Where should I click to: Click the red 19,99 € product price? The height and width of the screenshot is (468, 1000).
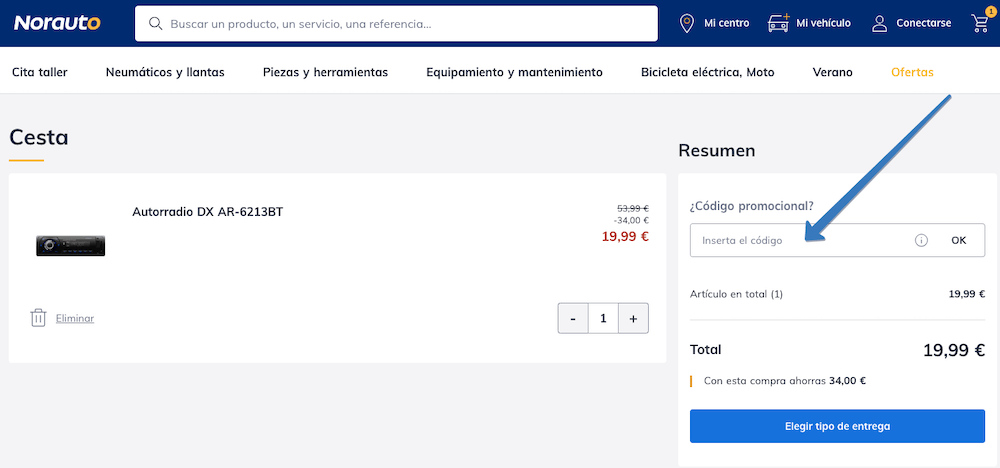coord(625,237)
